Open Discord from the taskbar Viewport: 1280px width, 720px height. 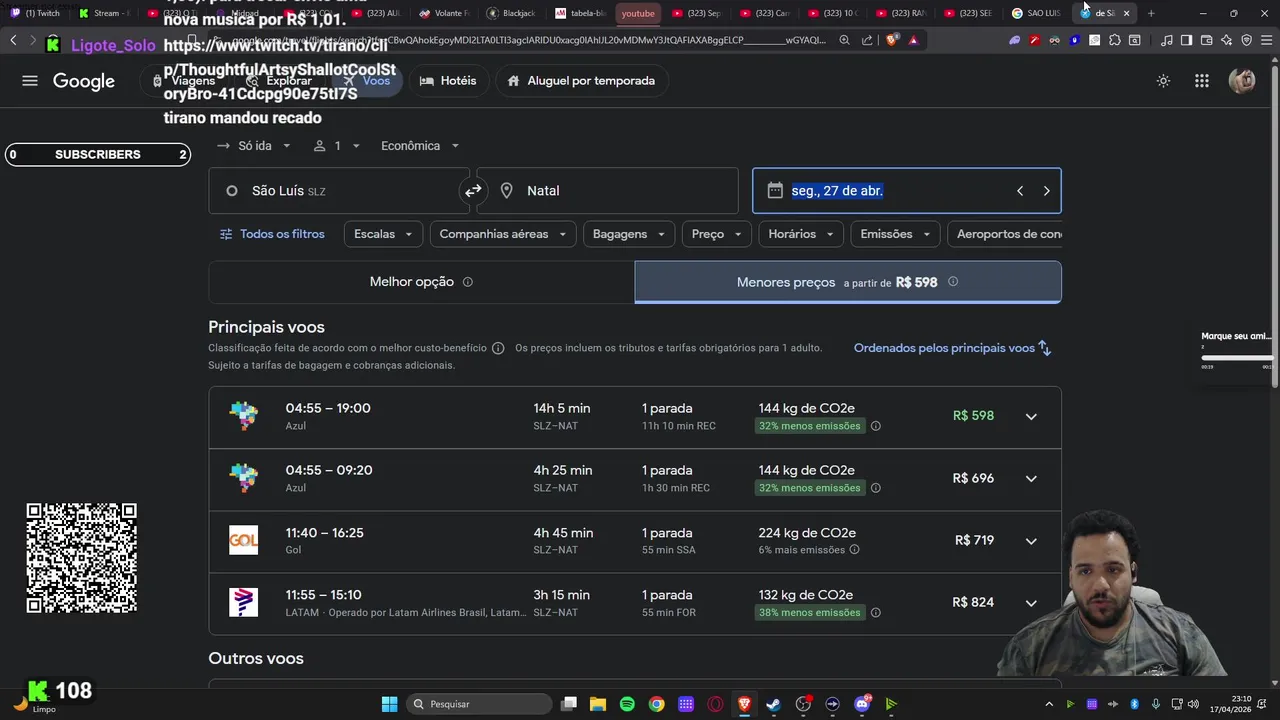tap(862, 704)
